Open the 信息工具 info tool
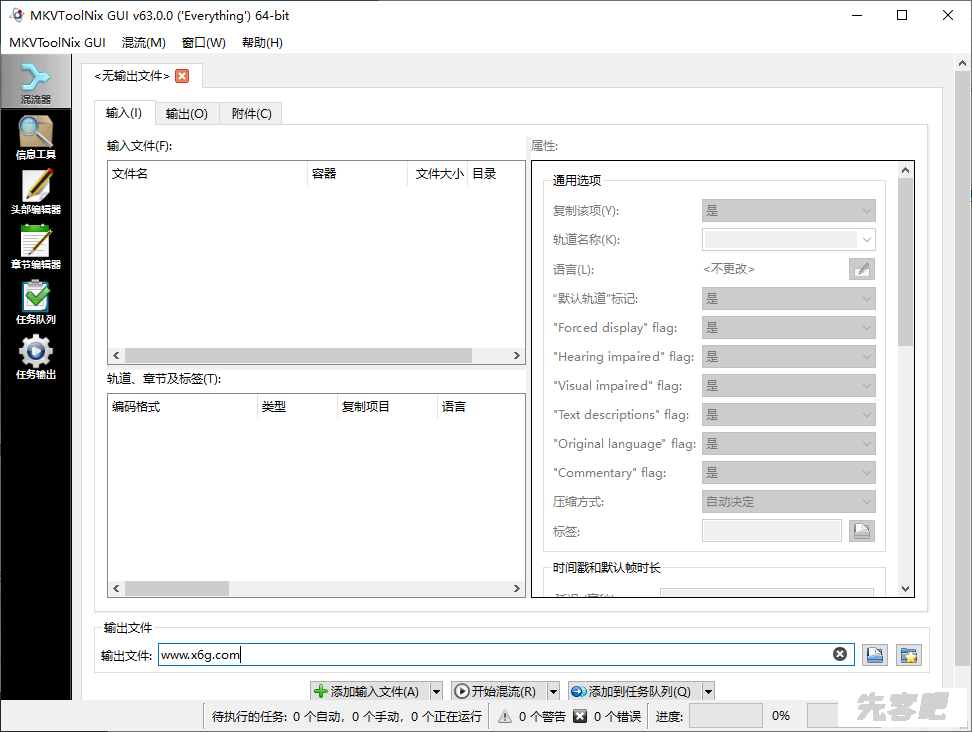Screen dimensions: 972x732 tap(35, 138)
